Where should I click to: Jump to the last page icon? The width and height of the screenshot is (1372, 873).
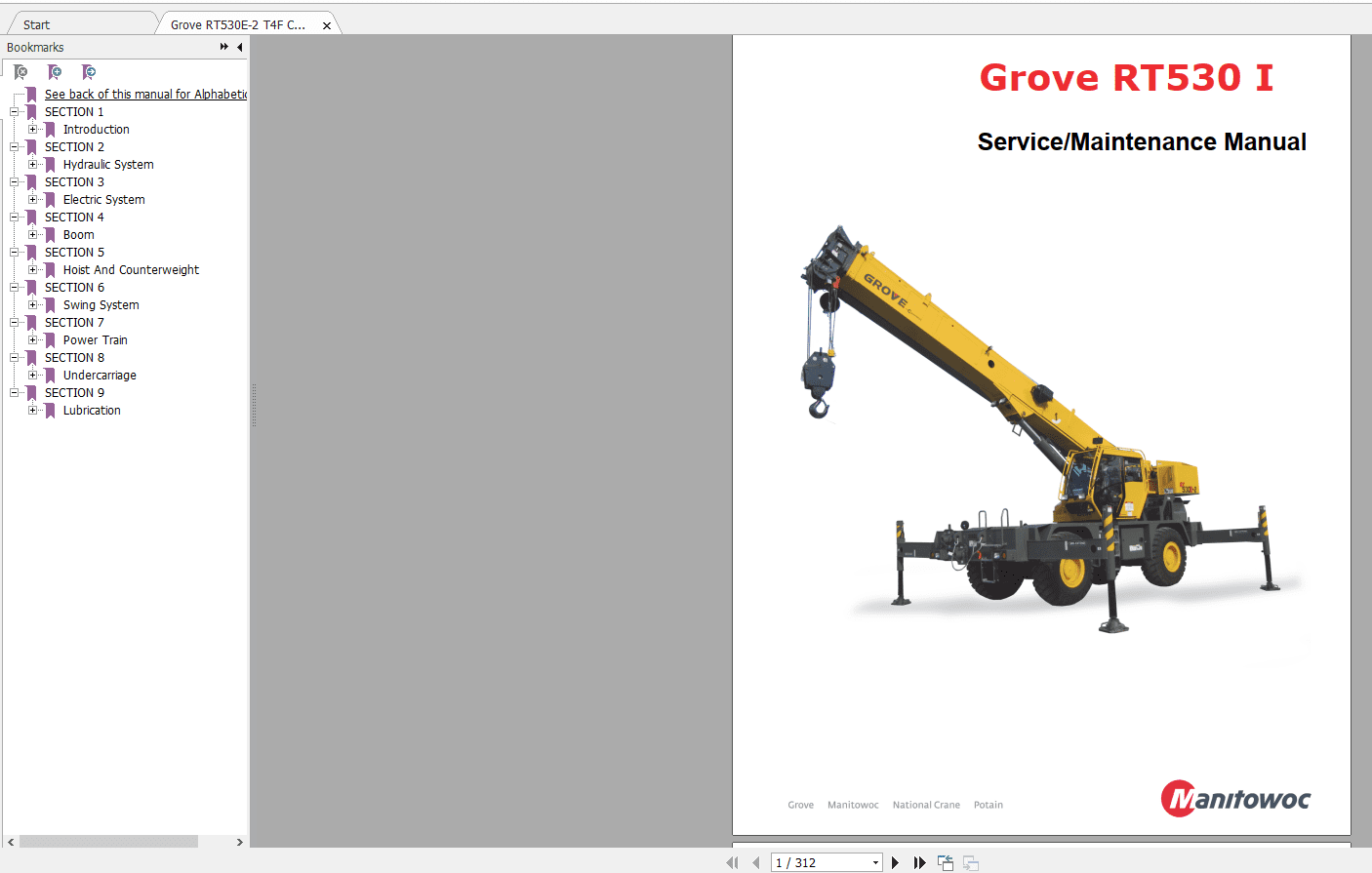click(x=919, y=862)
